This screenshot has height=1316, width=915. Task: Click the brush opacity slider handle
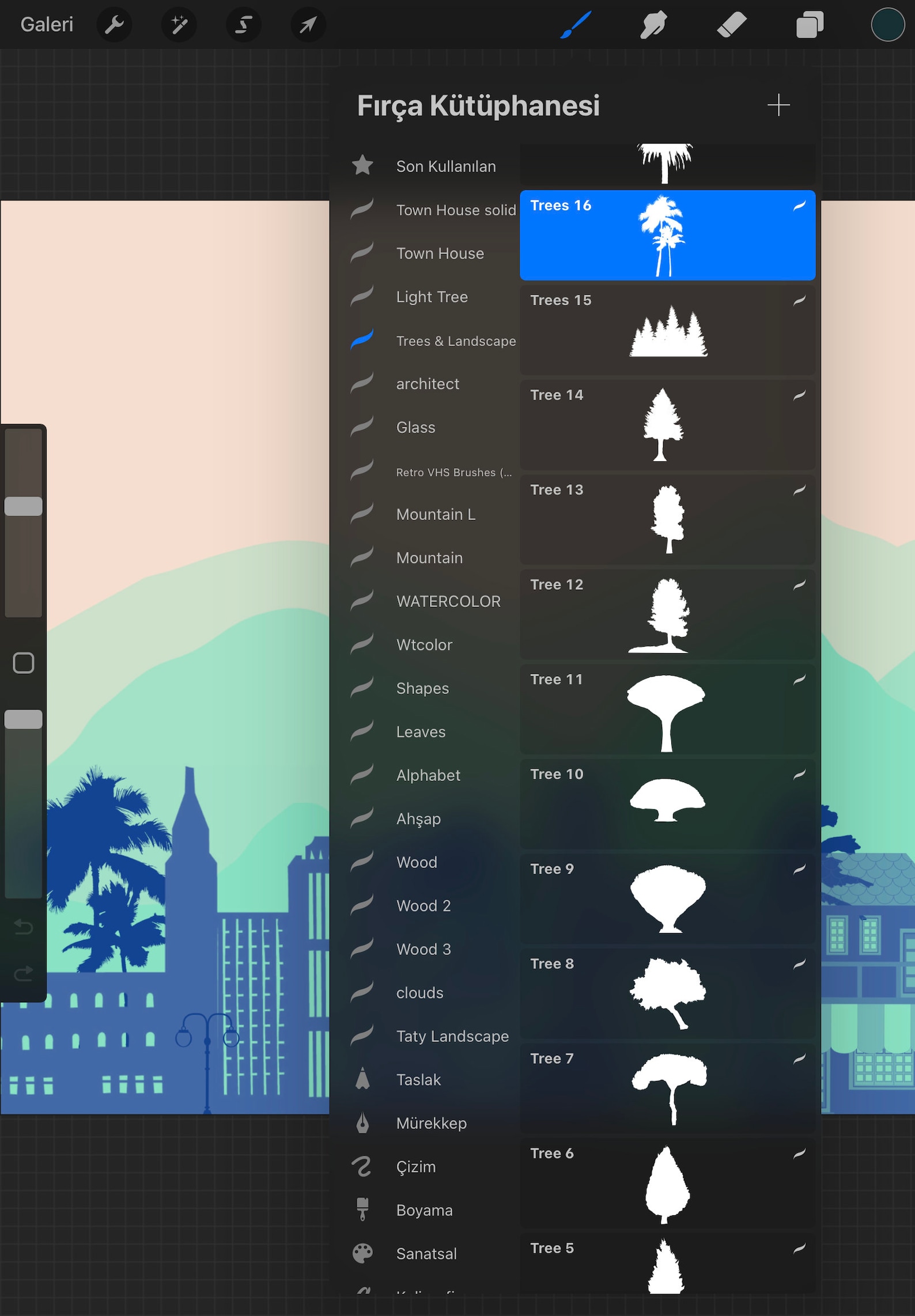pyautogui.click(x=24, y=719)
